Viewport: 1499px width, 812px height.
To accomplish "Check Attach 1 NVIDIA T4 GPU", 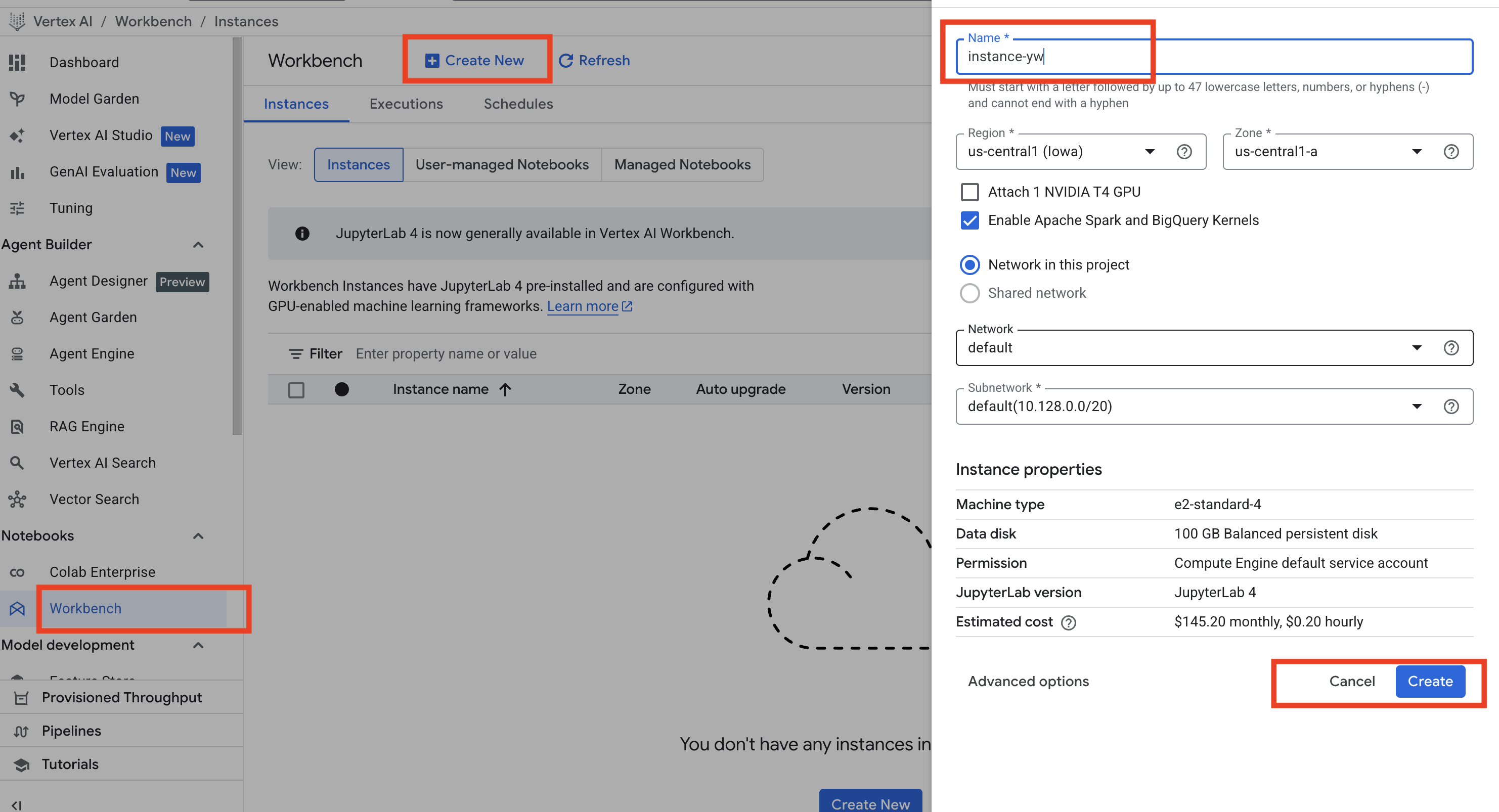I will [969, 192].
